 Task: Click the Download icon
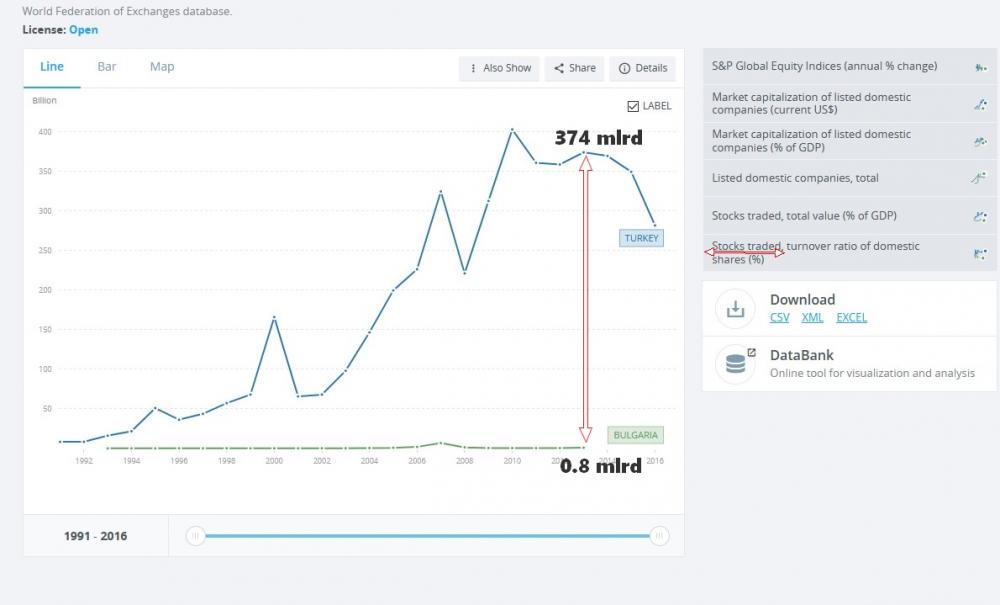tap(735, 309)
